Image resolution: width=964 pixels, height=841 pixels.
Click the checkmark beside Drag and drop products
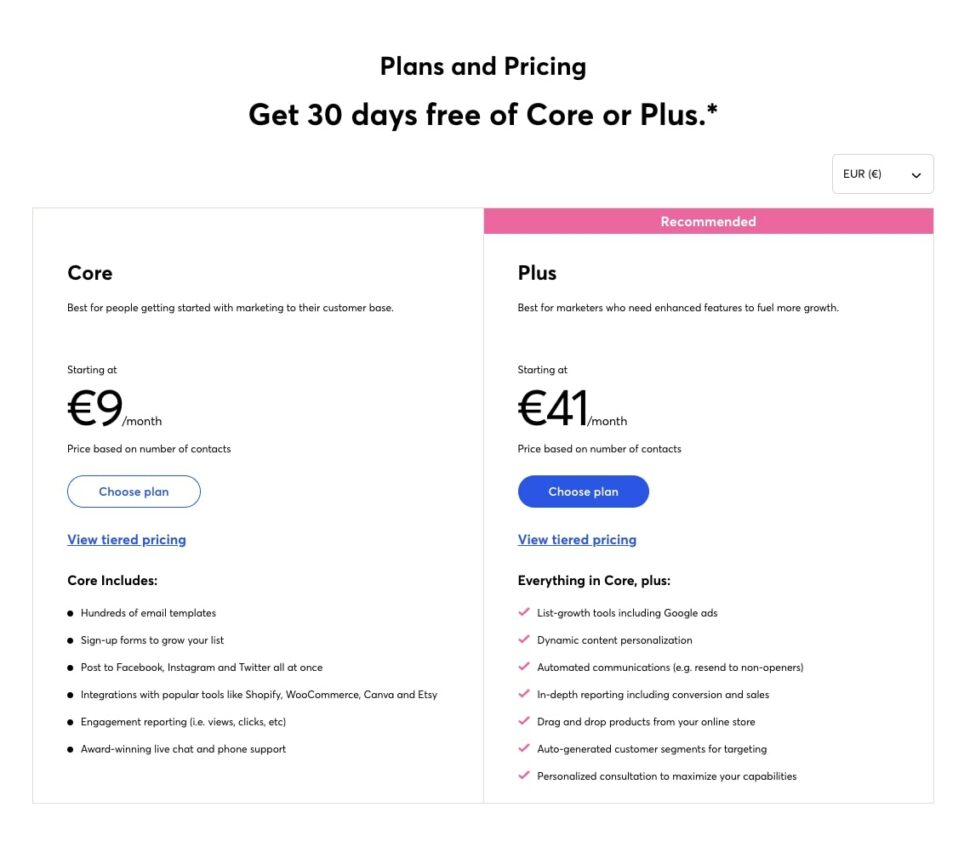tap(524, 721)
